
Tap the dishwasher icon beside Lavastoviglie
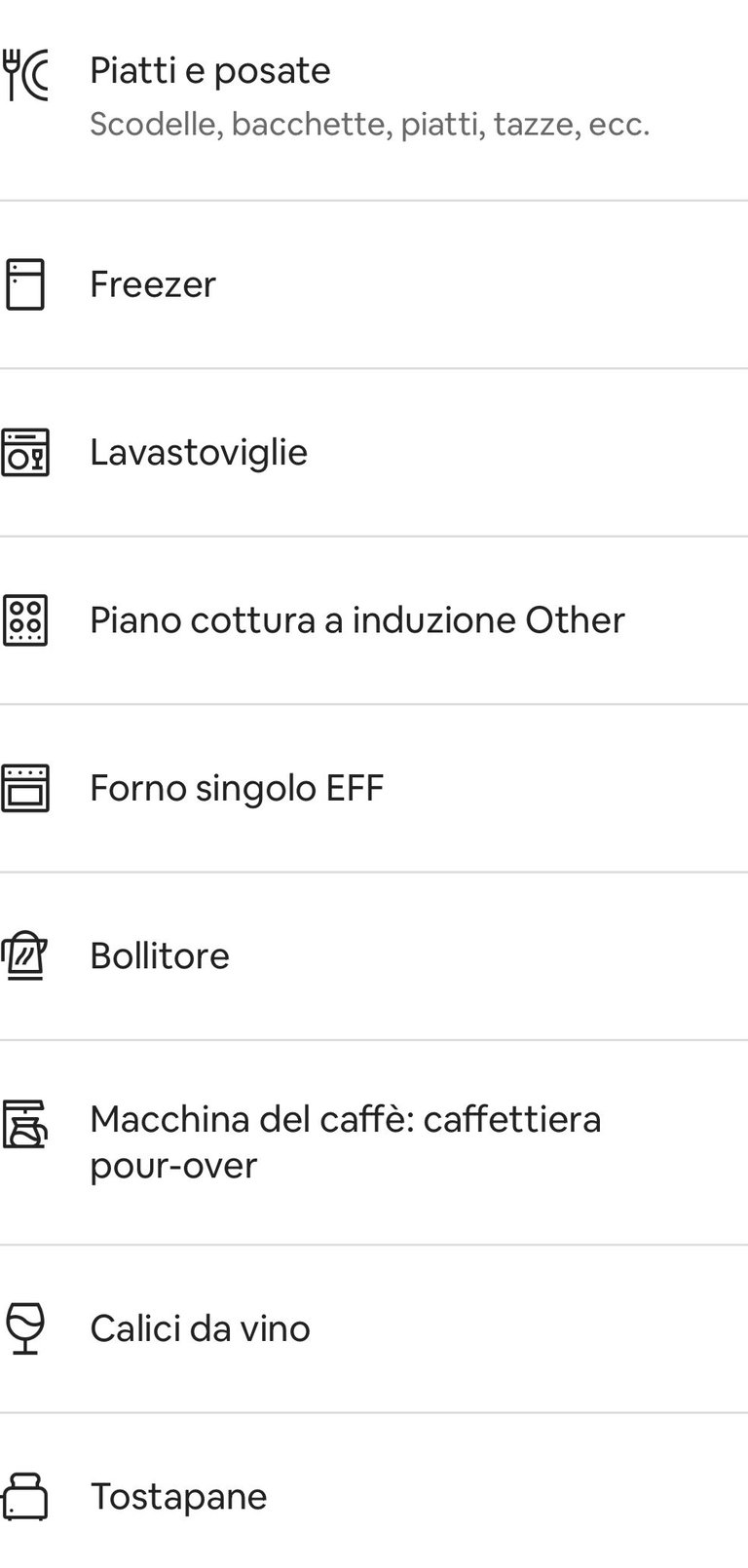tap(25, 452)
